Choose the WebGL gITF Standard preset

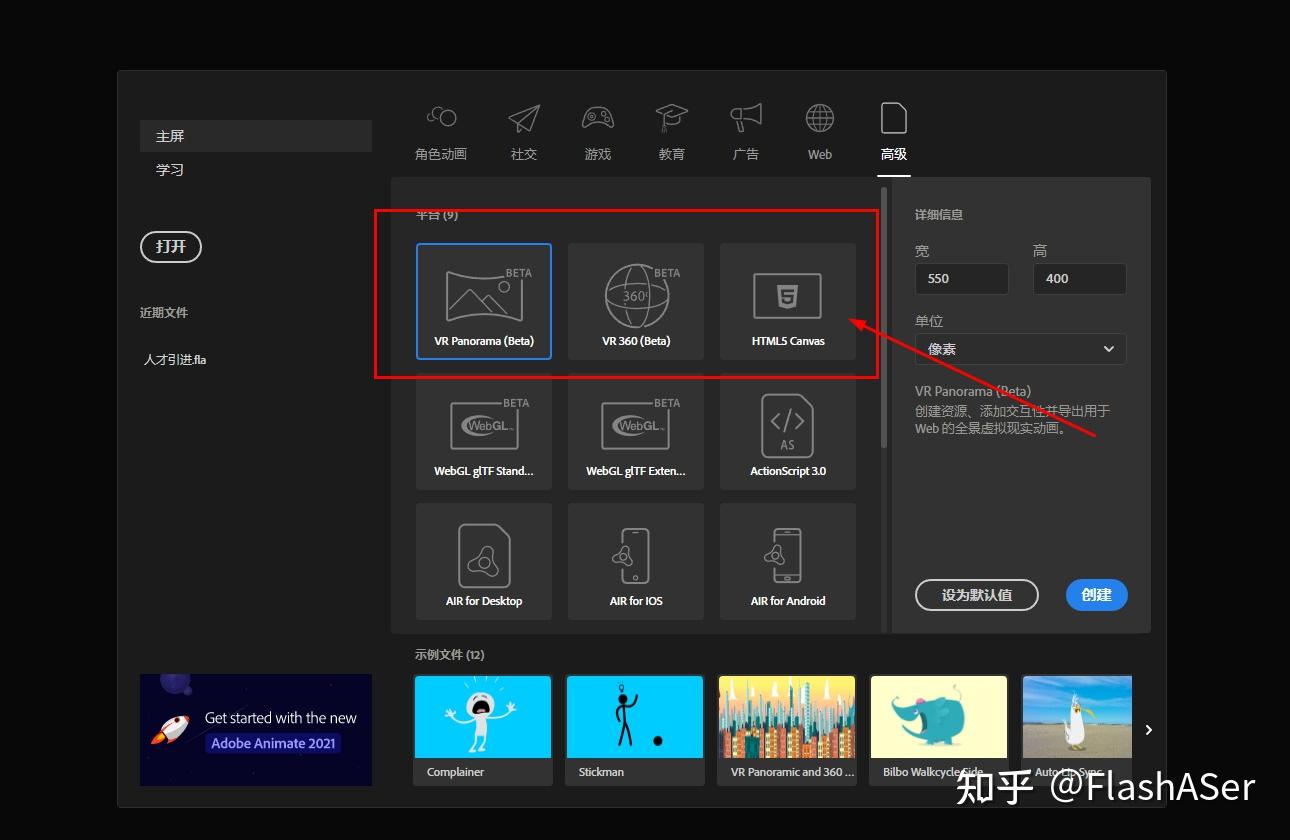coord(483,430)
